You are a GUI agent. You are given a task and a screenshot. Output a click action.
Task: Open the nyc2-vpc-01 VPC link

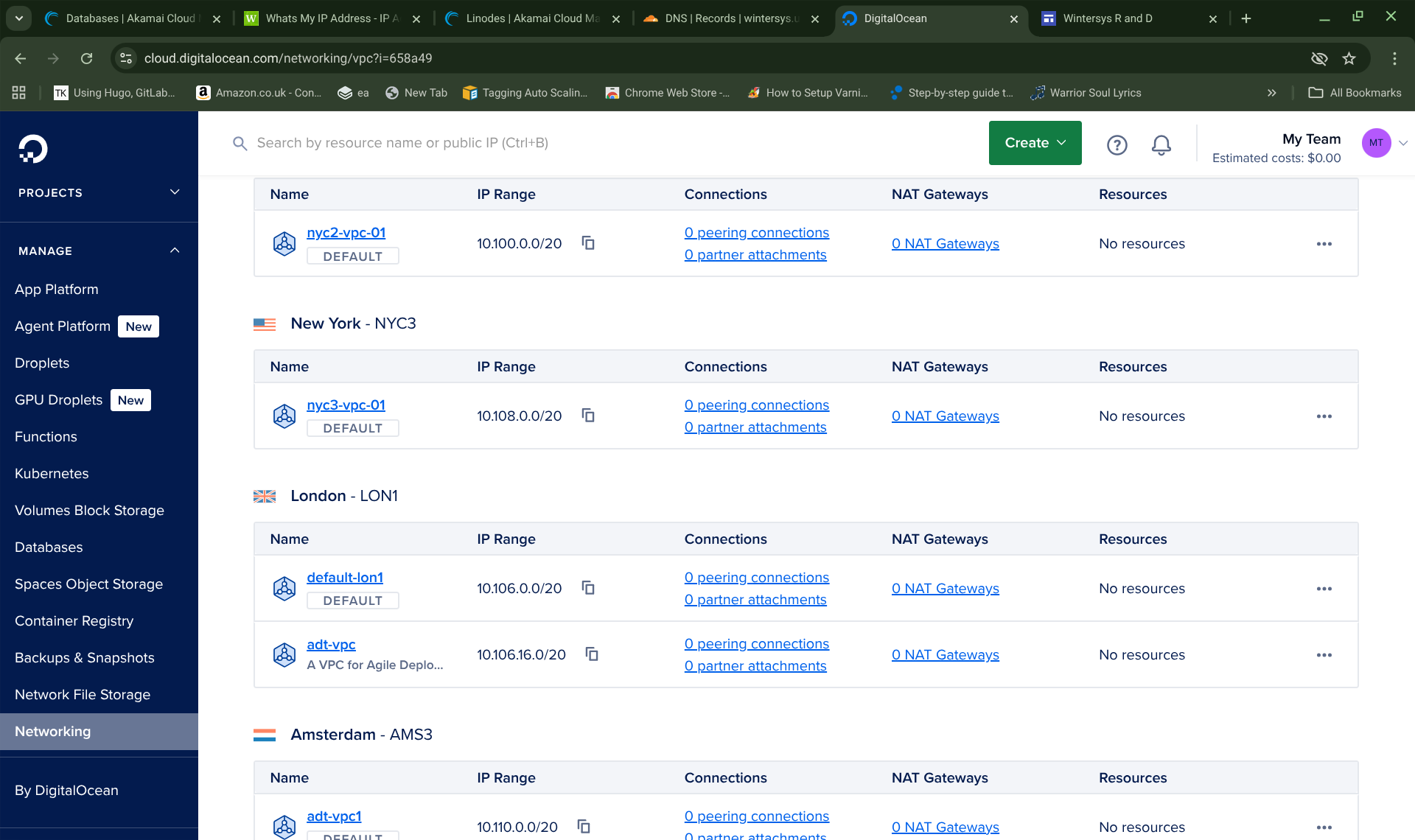click(346, 233)
